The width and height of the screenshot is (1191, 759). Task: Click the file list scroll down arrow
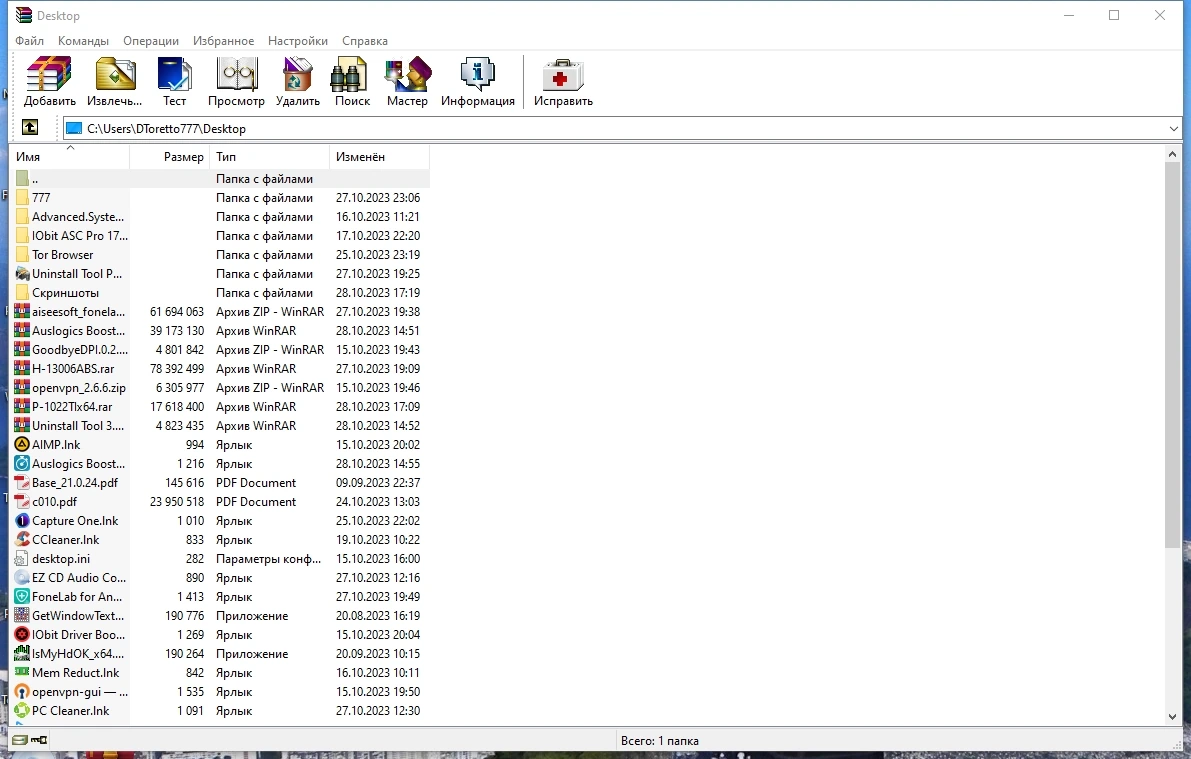1172,716
